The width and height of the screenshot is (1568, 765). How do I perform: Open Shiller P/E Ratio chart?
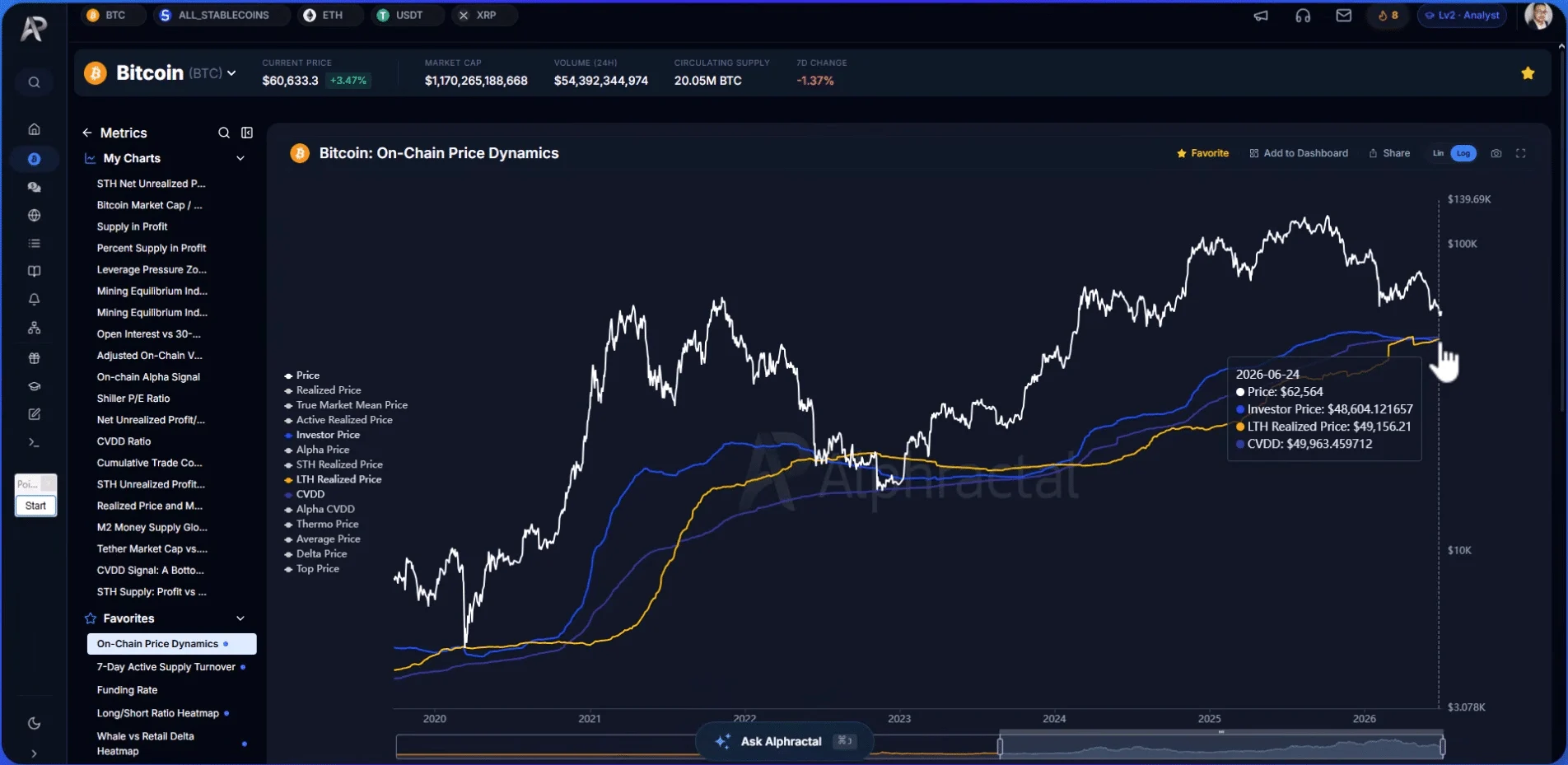pos(133,399)
